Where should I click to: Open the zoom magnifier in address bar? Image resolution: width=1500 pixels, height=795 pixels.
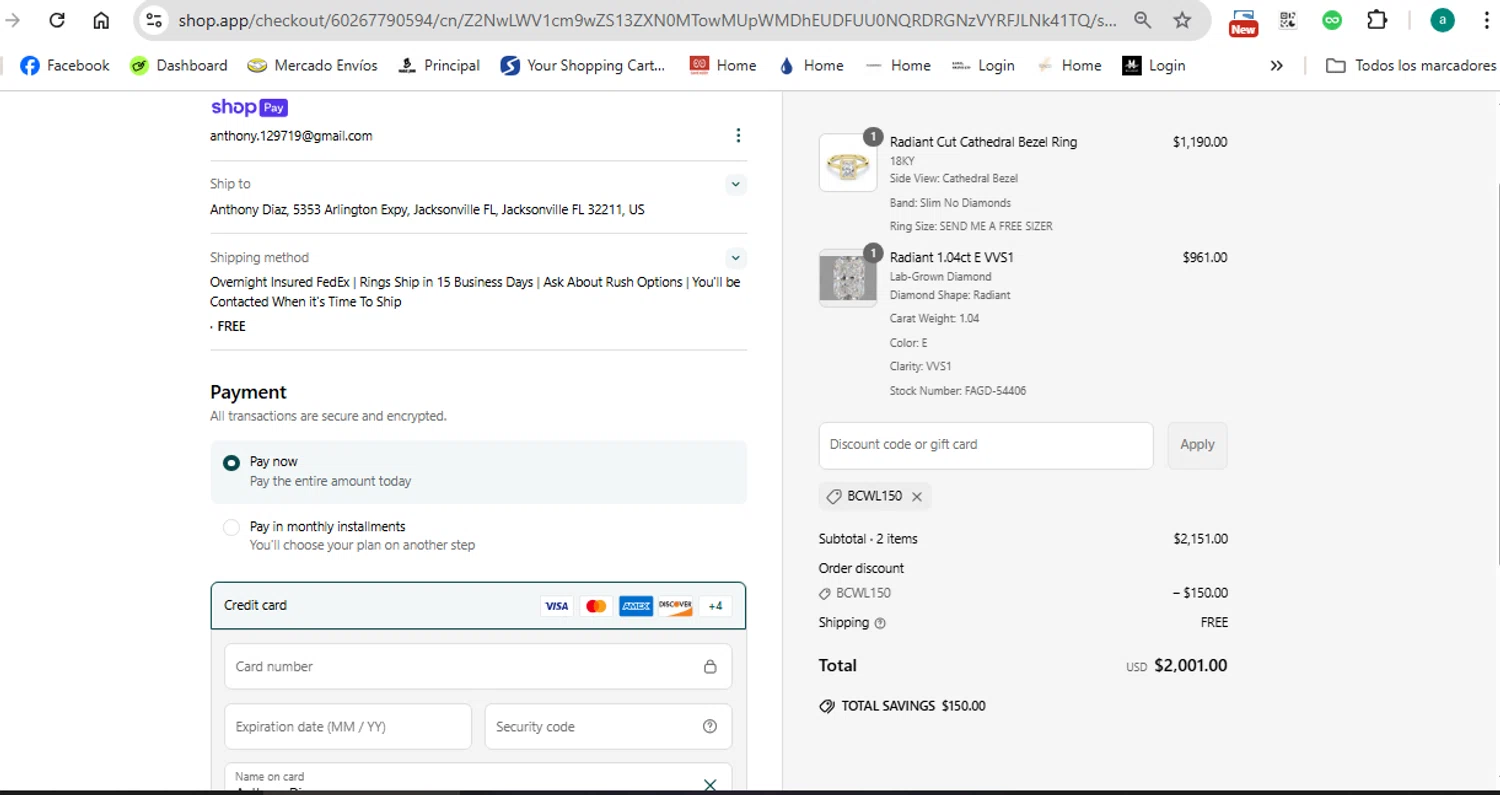point(1142,20)
